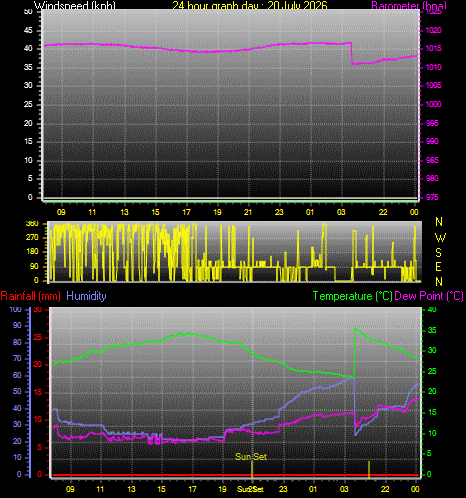The image size is (466, 498).
Task: Click hour 03 on the lower chart time axis
Action: (x=344, y=489)
